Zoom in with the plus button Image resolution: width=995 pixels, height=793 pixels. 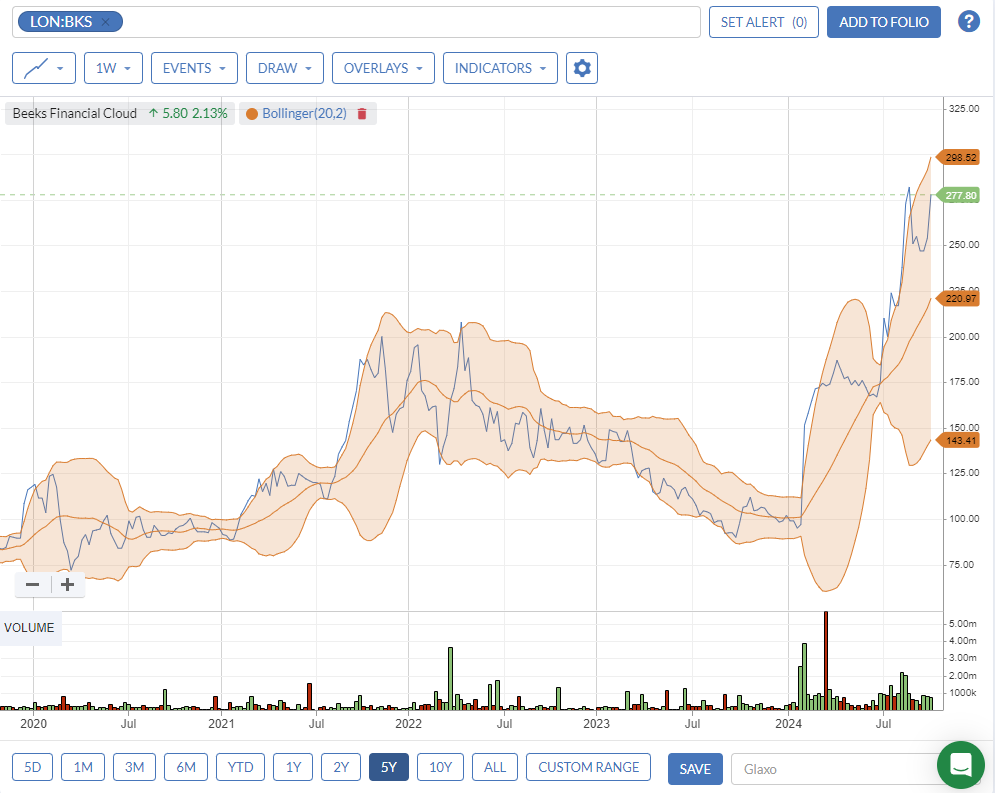[x=68, y=584]
